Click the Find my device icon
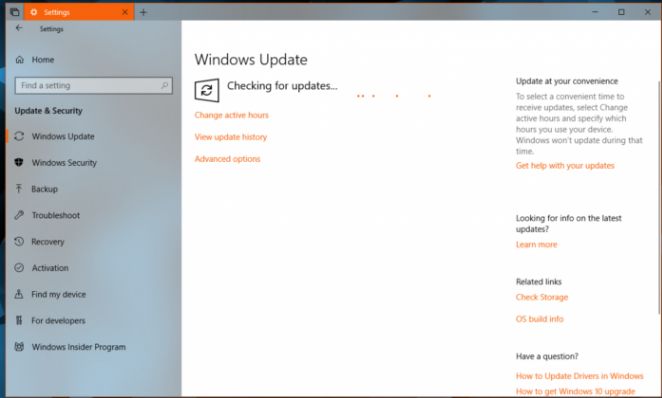The width and height of the screenshot is (662, 398). [x=19, y=294]
